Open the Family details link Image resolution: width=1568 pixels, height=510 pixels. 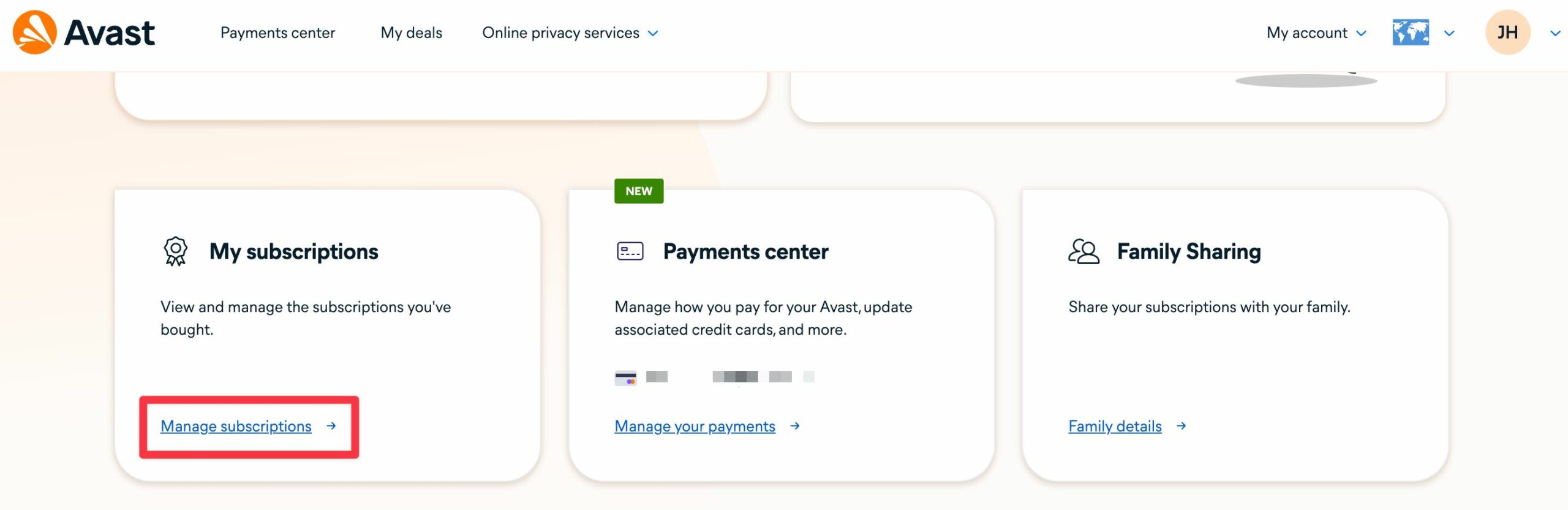point(1115,426)
